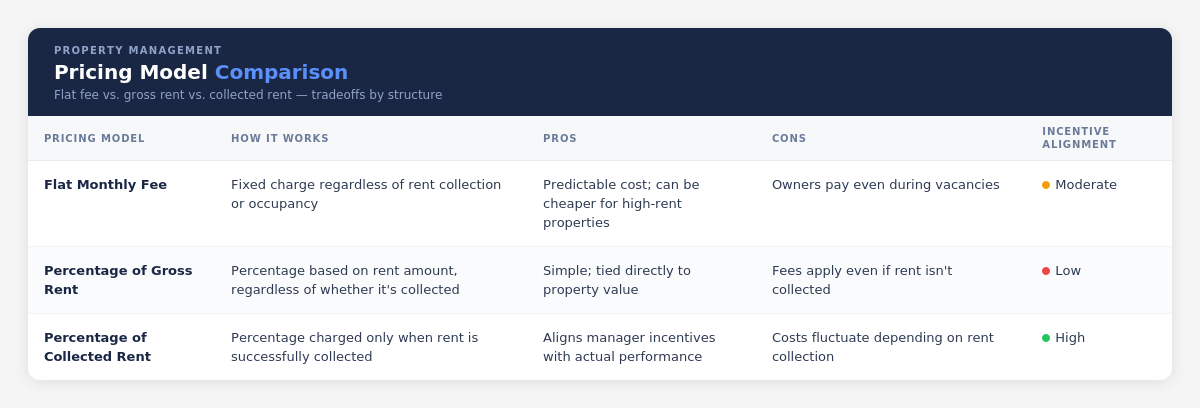The image size is (1200, 408).
Task: Click the Low alignment label
Action: [x=1068, y=271]
